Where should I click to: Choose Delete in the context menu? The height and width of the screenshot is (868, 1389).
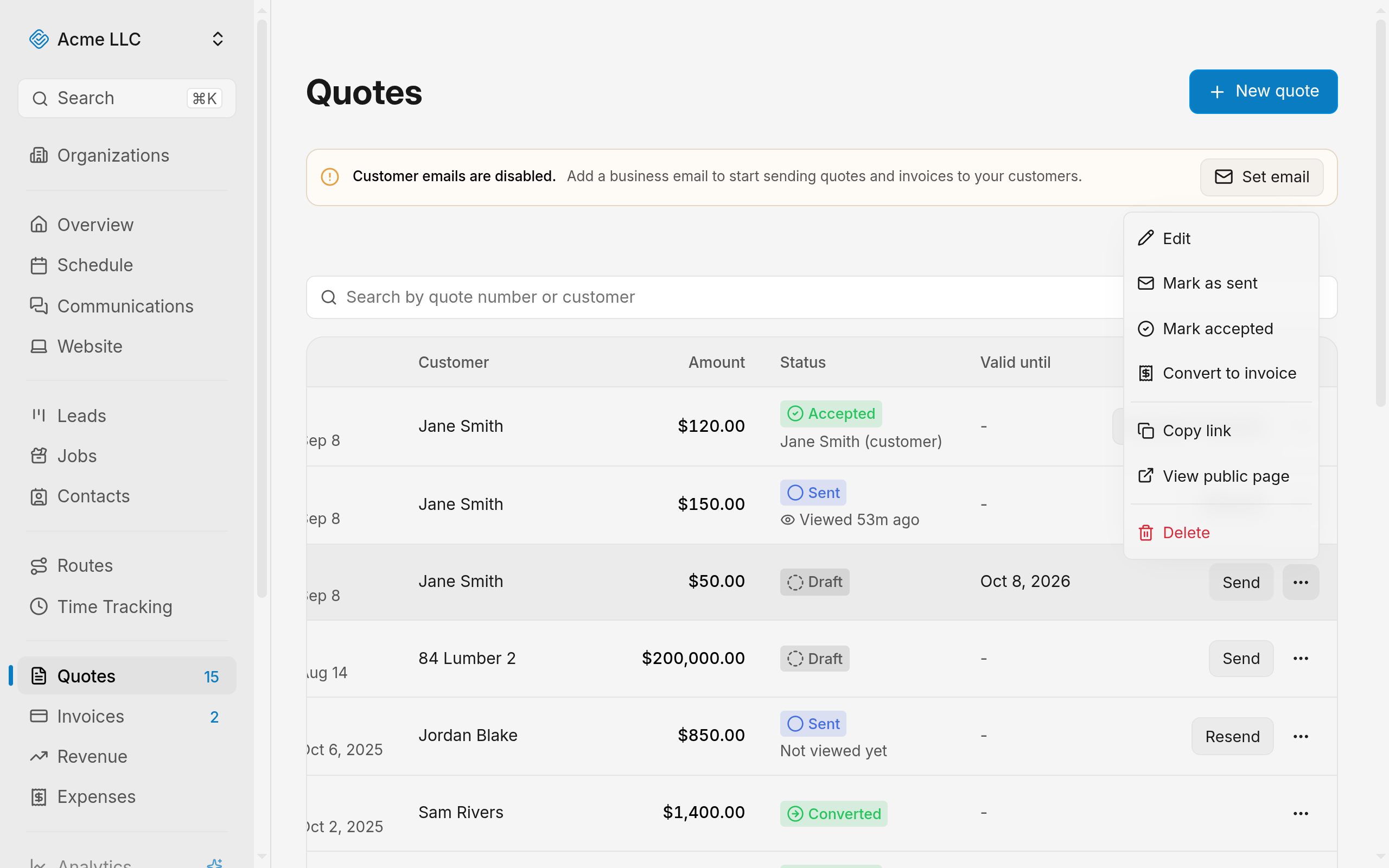[1221, 533]
